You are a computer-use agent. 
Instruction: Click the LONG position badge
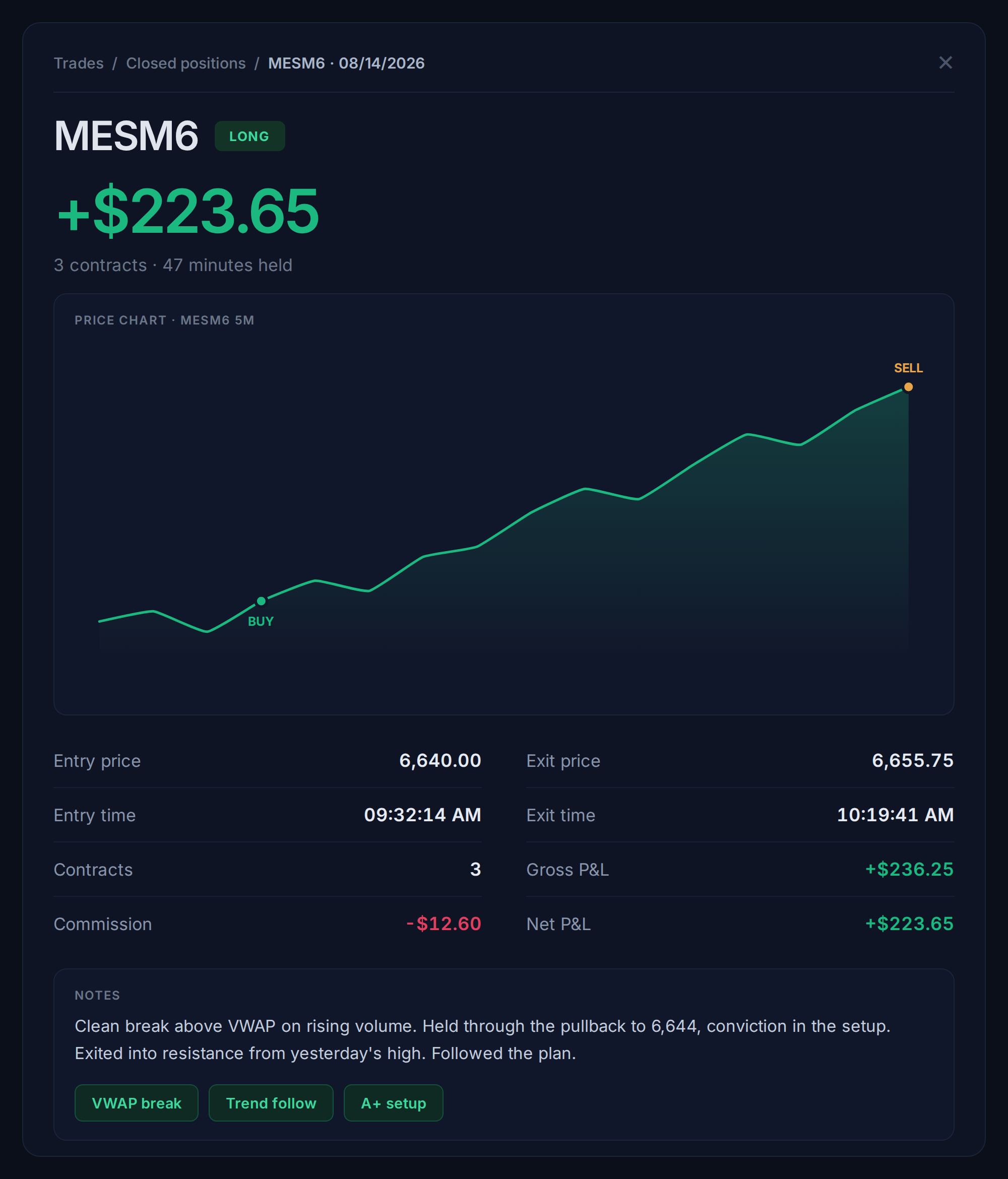click(x=249, y=136)
